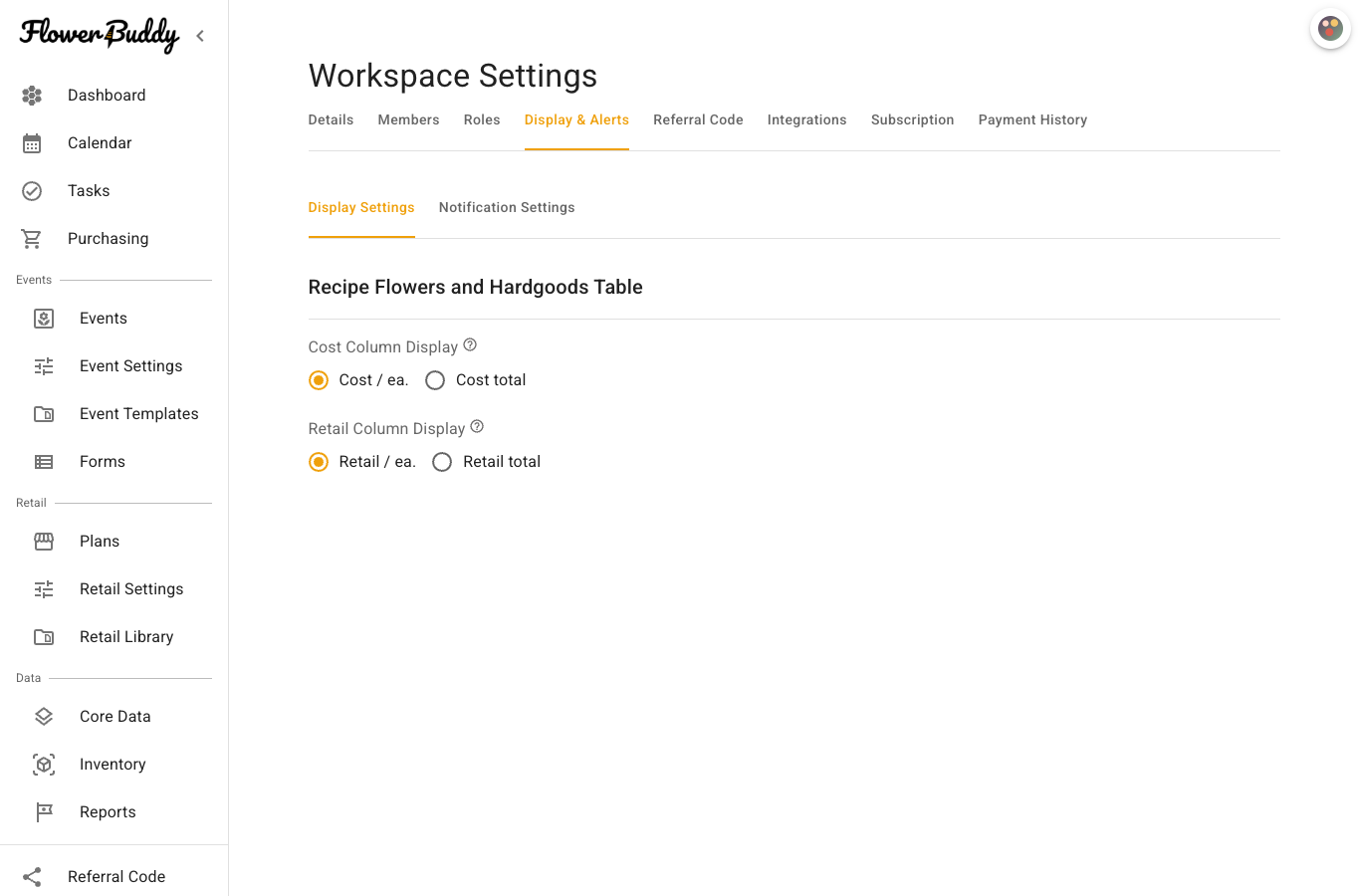Switch to the Details tab
1359x896 pixels.
coord(331,120)
